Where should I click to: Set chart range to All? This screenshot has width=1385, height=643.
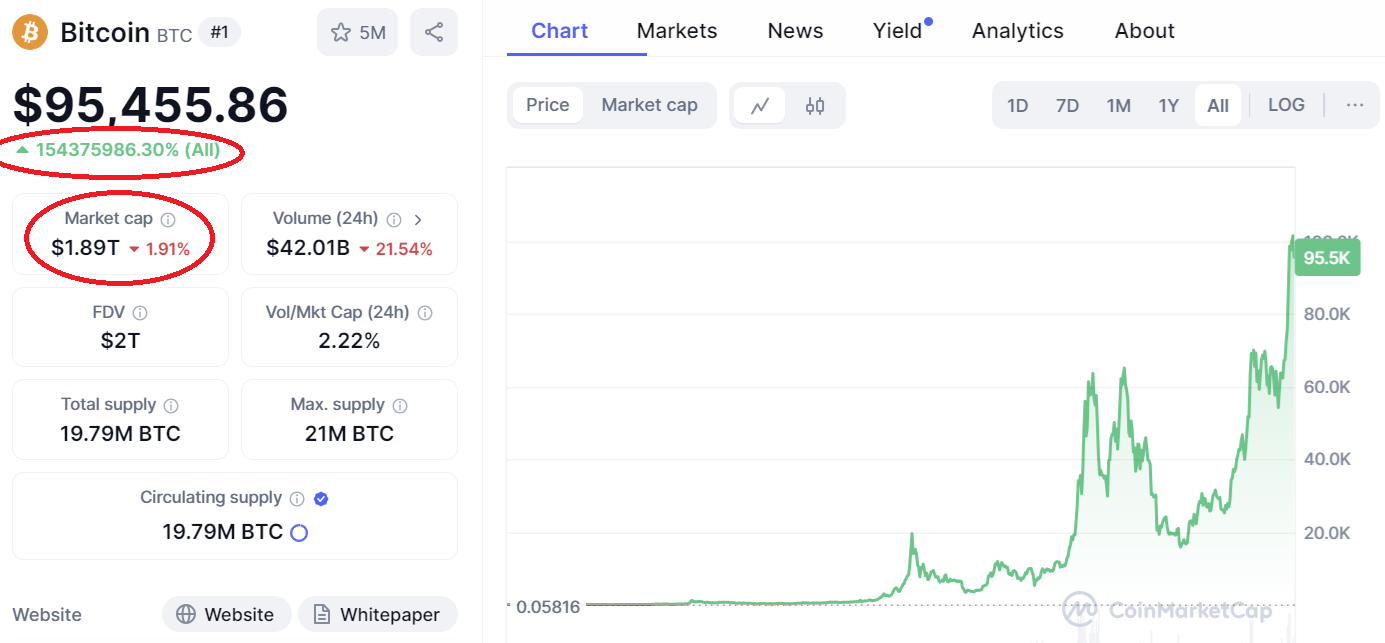(1218, 105)
